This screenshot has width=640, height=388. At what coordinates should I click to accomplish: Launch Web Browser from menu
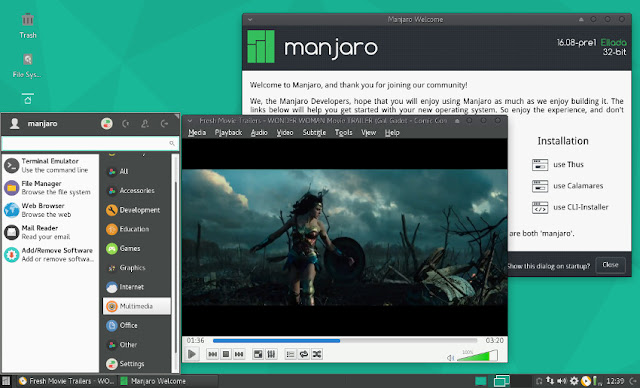tap(50, 210)
